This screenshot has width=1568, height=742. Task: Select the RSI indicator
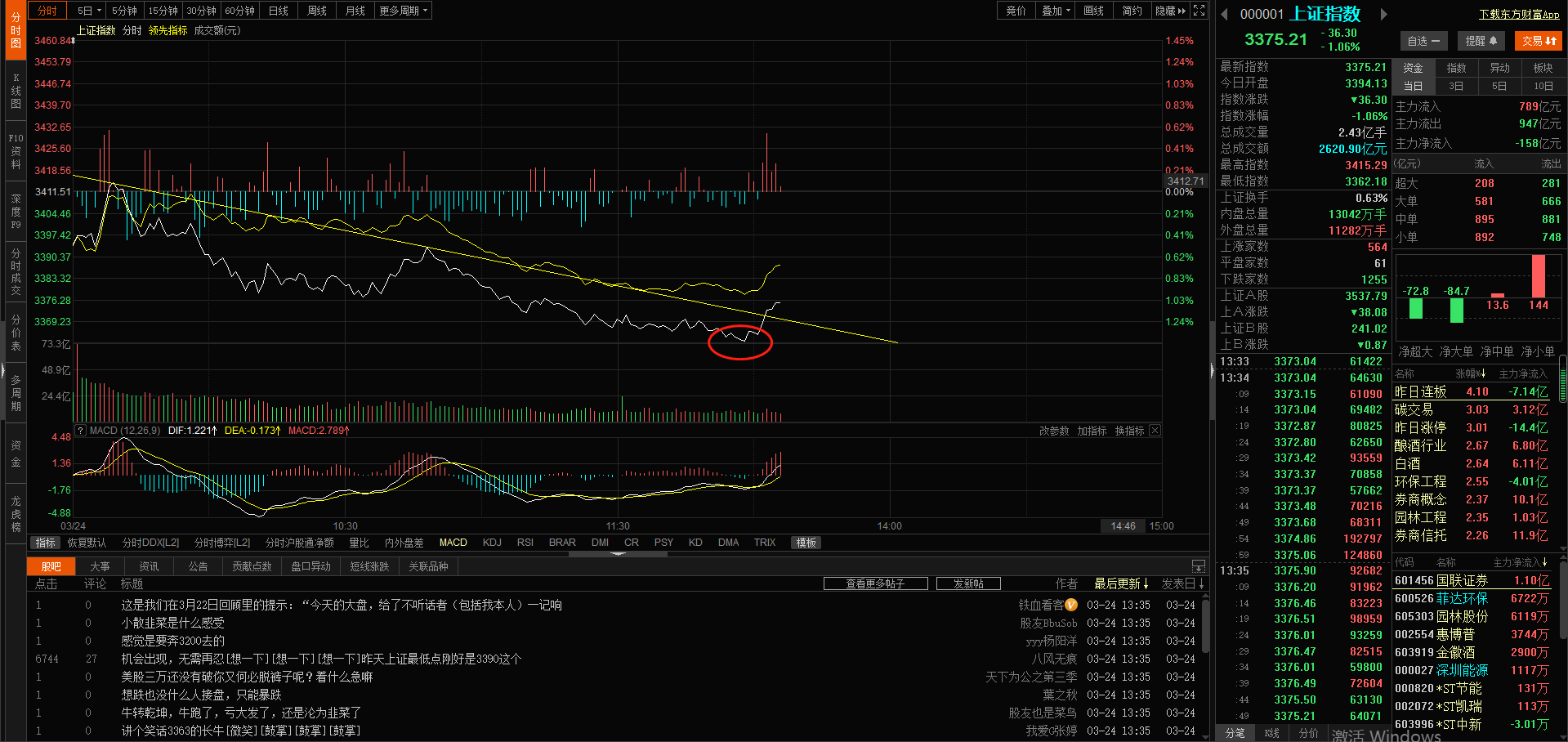(525, 543)
